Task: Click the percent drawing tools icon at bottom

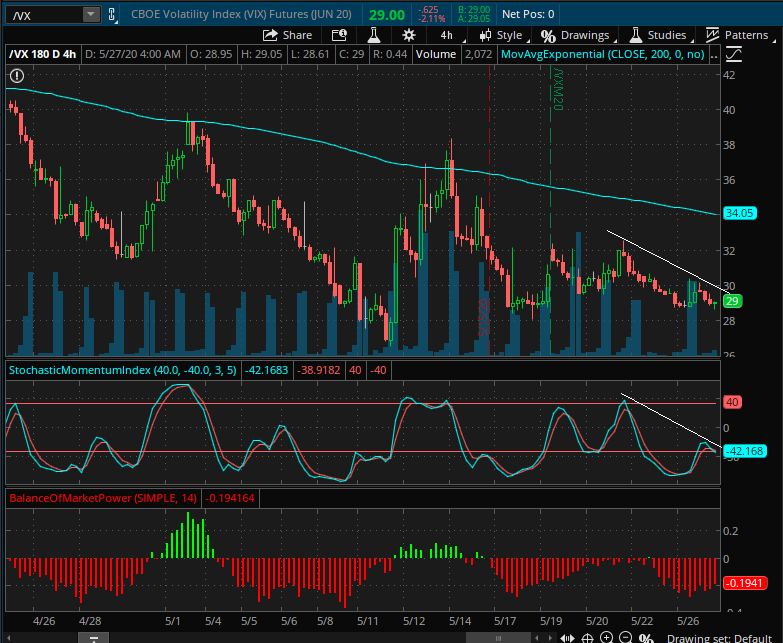Action: pos(646,638)
